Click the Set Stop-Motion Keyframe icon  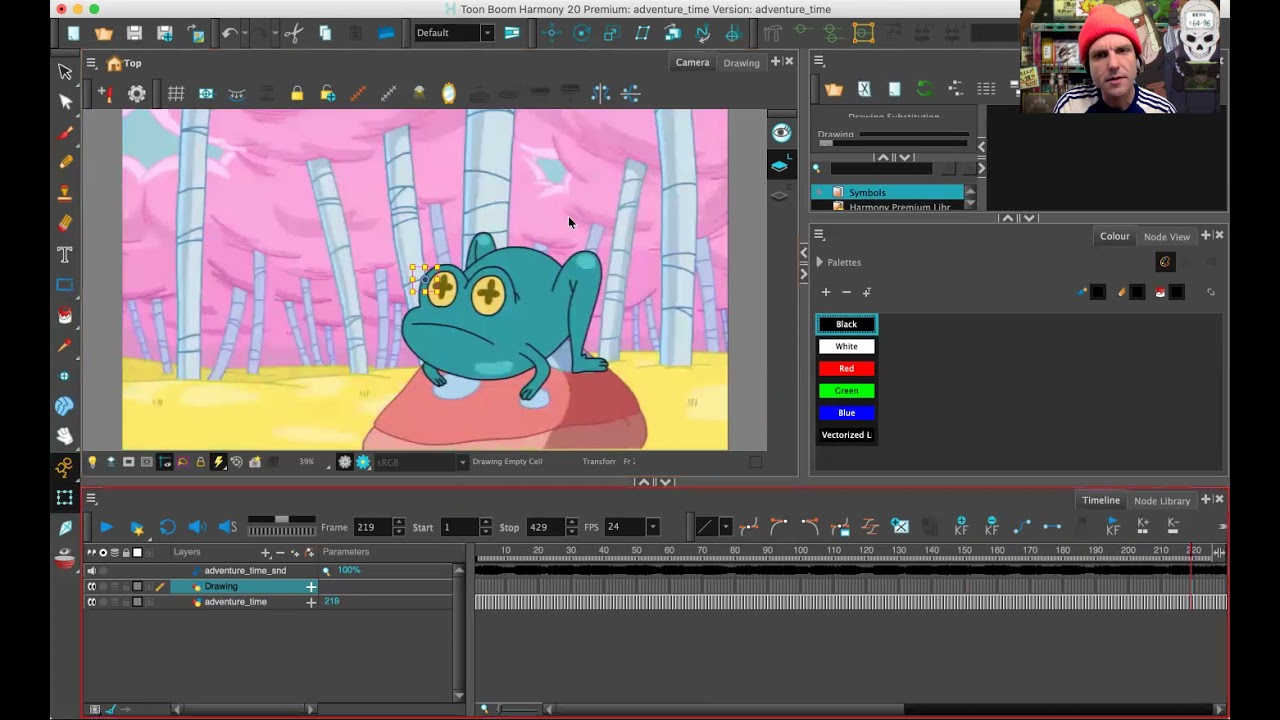(x=1052, y=526)
